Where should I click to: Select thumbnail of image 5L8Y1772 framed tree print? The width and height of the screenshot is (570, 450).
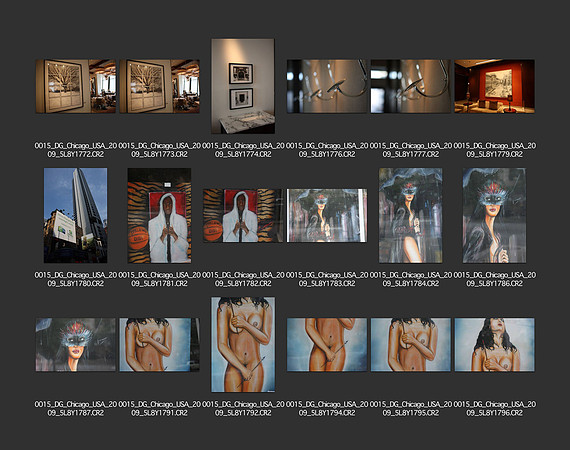click(x=76, y=86)
